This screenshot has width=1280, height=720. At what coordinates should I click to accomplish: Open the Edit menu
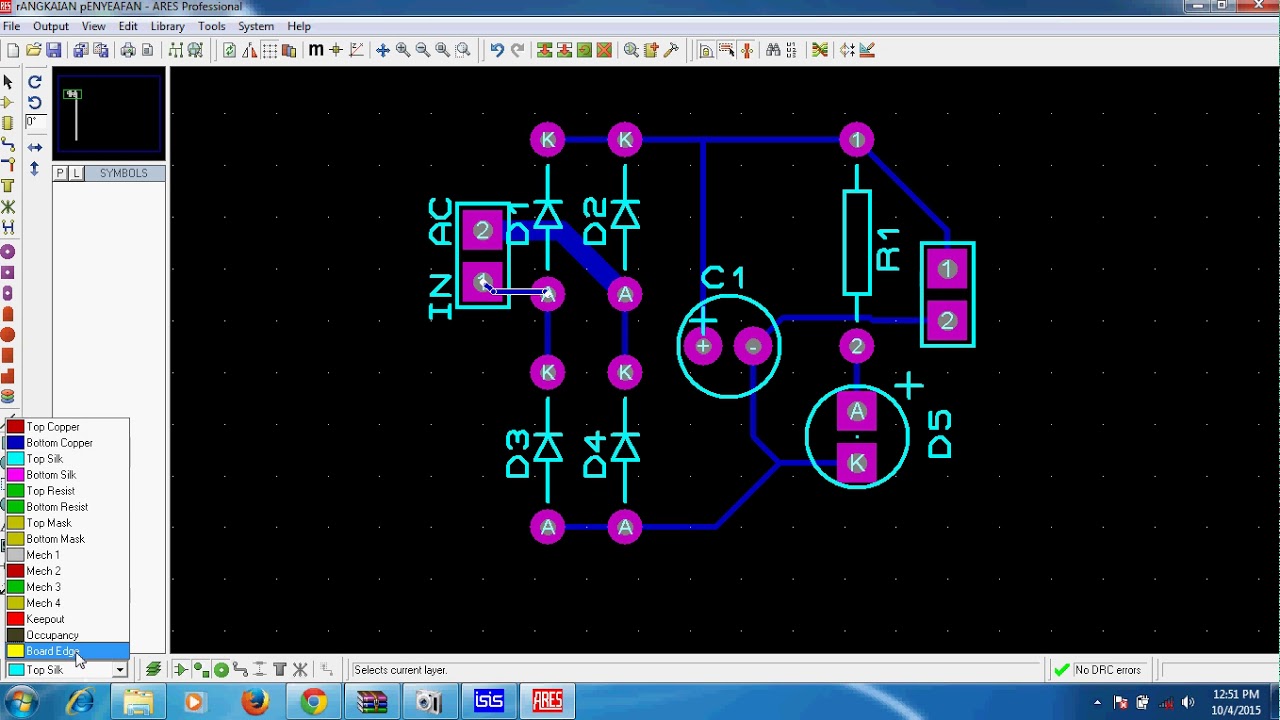click(128, 26)
